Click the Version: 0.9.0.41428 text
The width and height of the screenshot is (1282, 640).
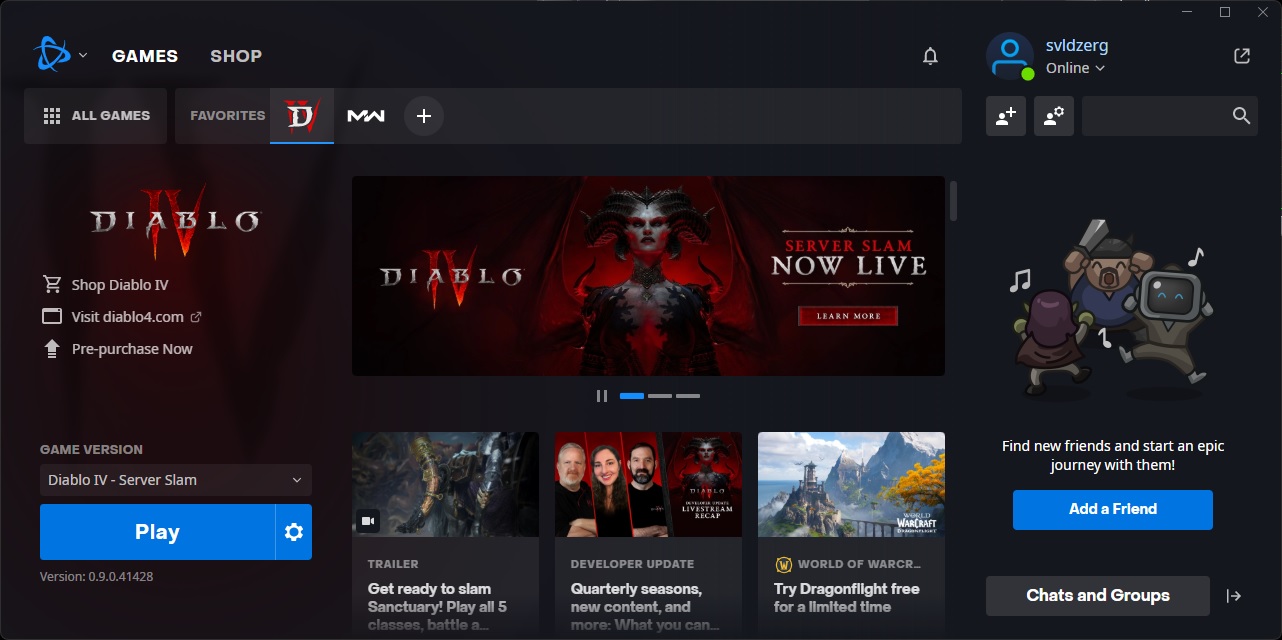pos(97,577)
